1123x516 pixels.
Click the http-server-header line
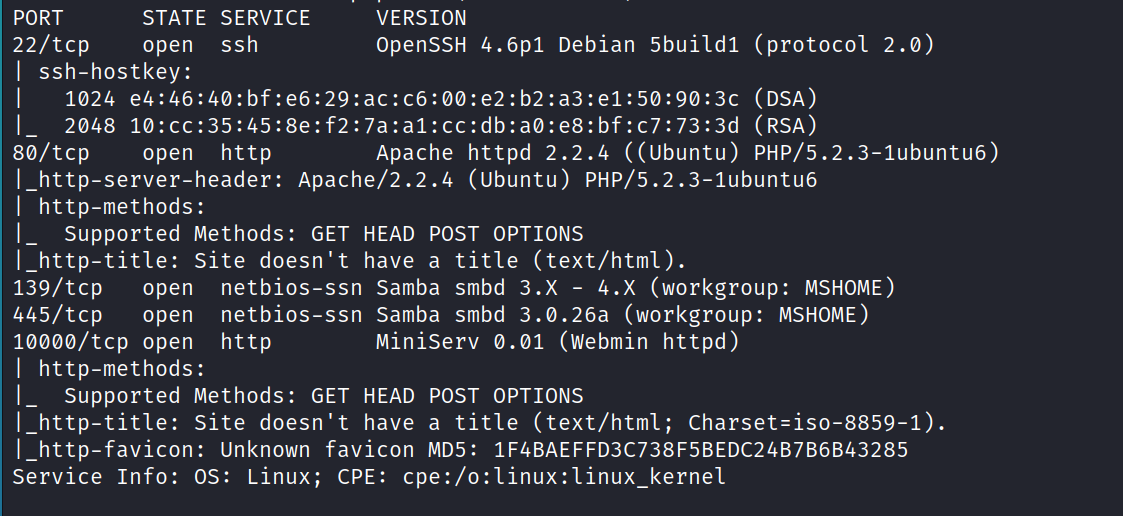coord(415,180)
